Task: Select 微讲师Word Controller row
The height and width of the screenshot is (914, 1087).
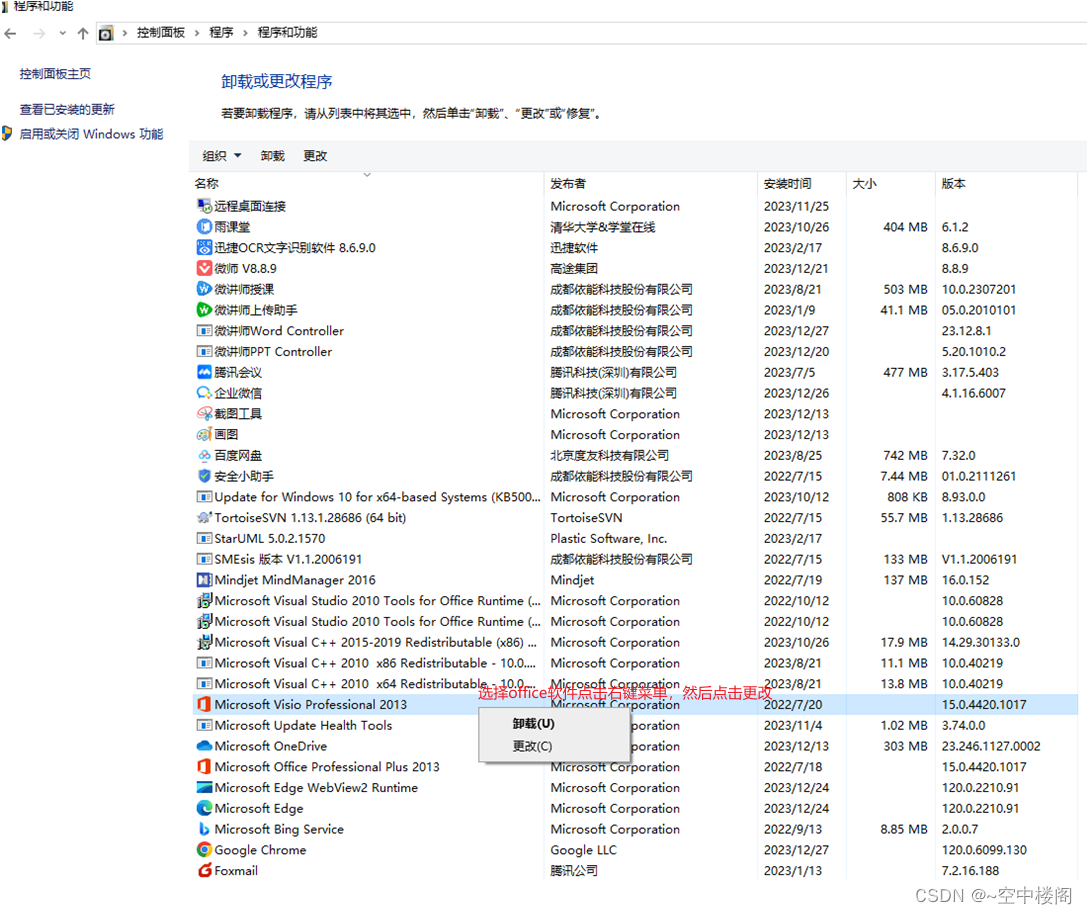Action: pos(636,331)
